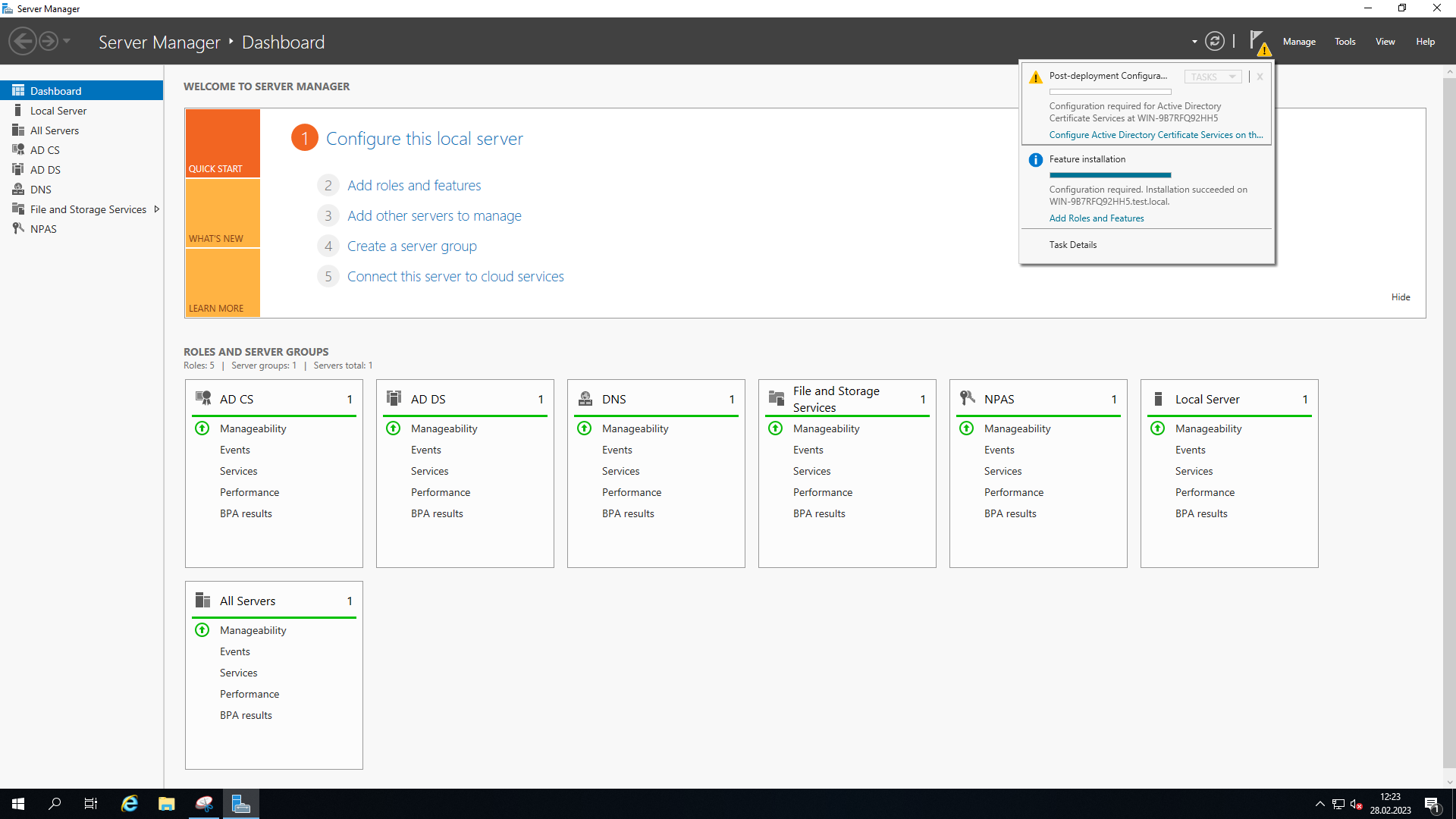The height and width of the screenshot is (819, 1456).
Task: Open Task View on the taskbar
Action: [x=91, y=804]
